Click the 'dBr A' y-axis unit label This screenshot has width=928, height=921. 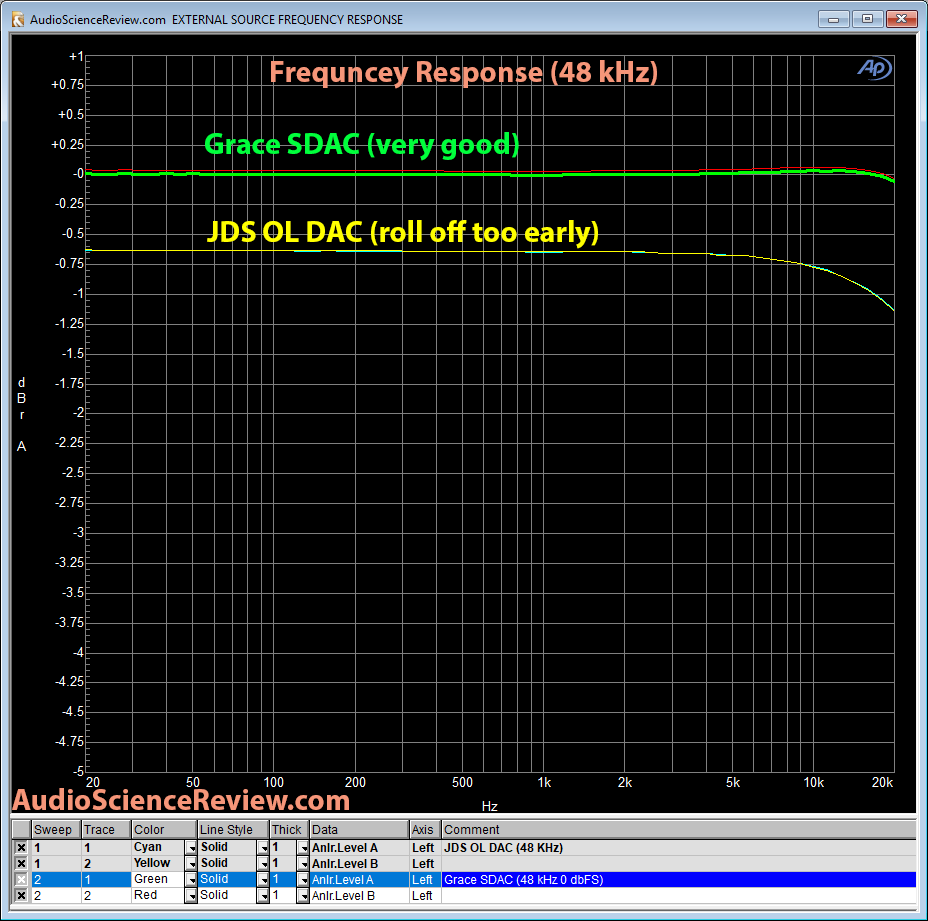point(21,414)
